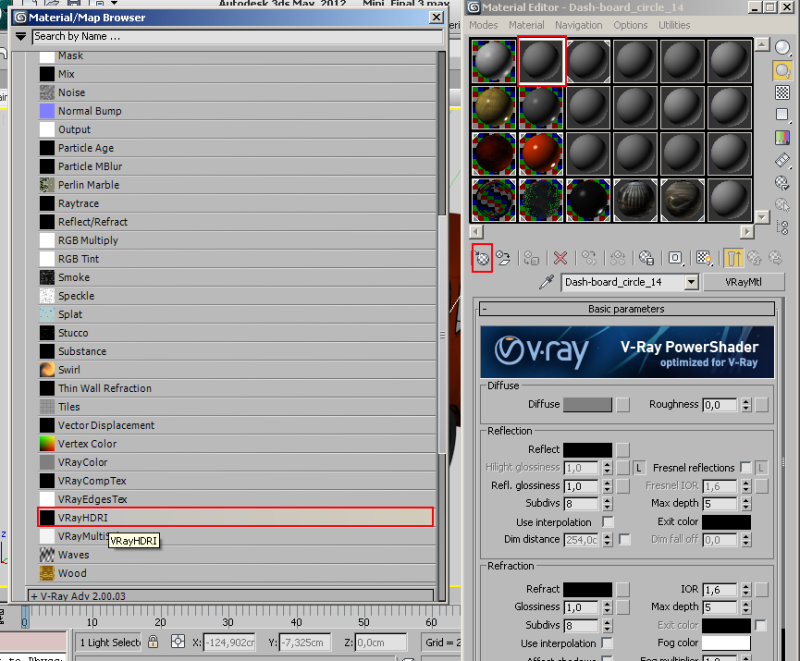
Task: Click the Make Preview icon
Action: 782,160
